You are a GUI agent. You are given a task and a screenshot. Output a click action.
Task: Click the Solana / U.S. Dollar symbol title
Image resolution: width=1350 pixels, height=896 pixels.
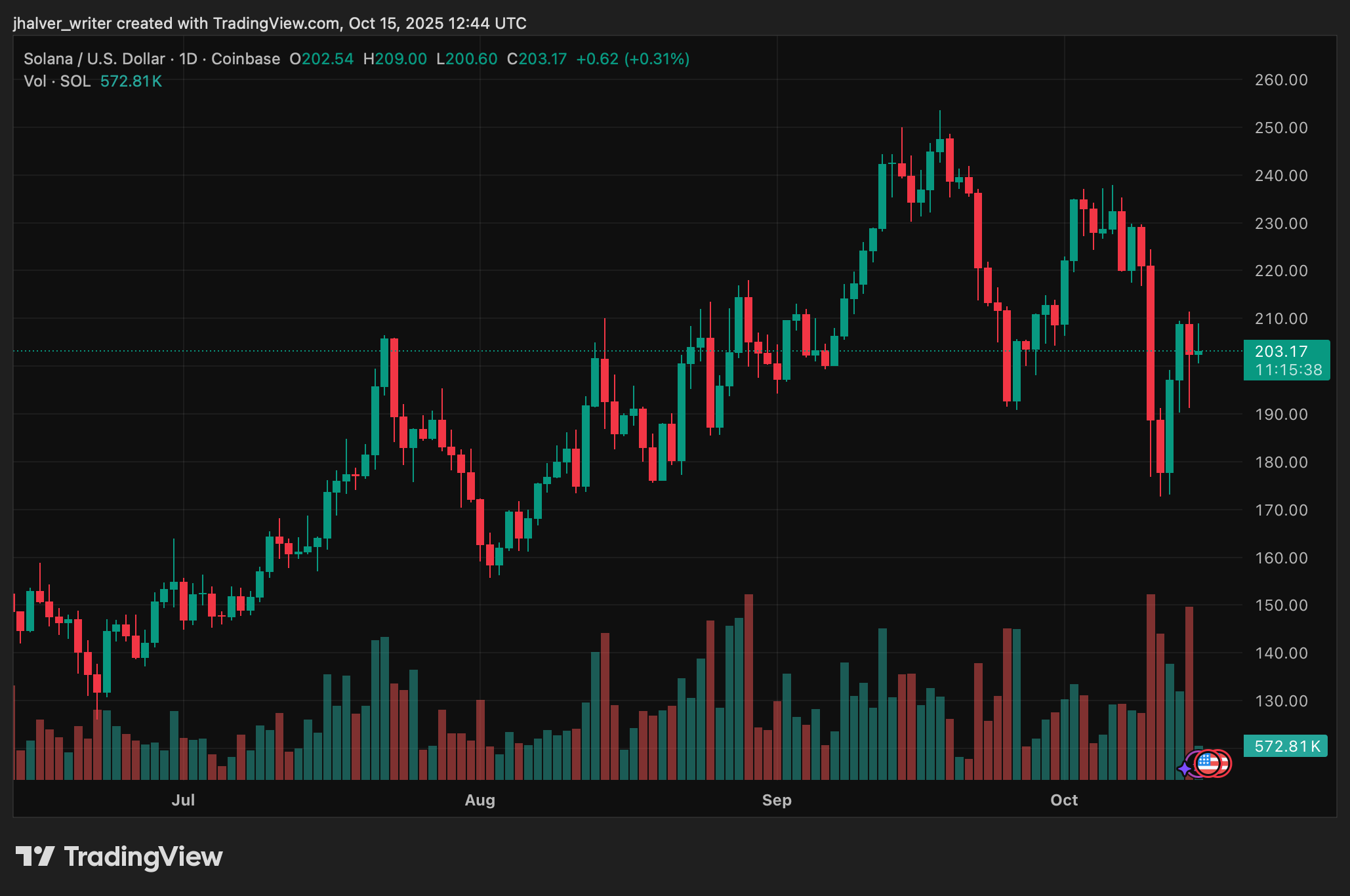[94, 59]
